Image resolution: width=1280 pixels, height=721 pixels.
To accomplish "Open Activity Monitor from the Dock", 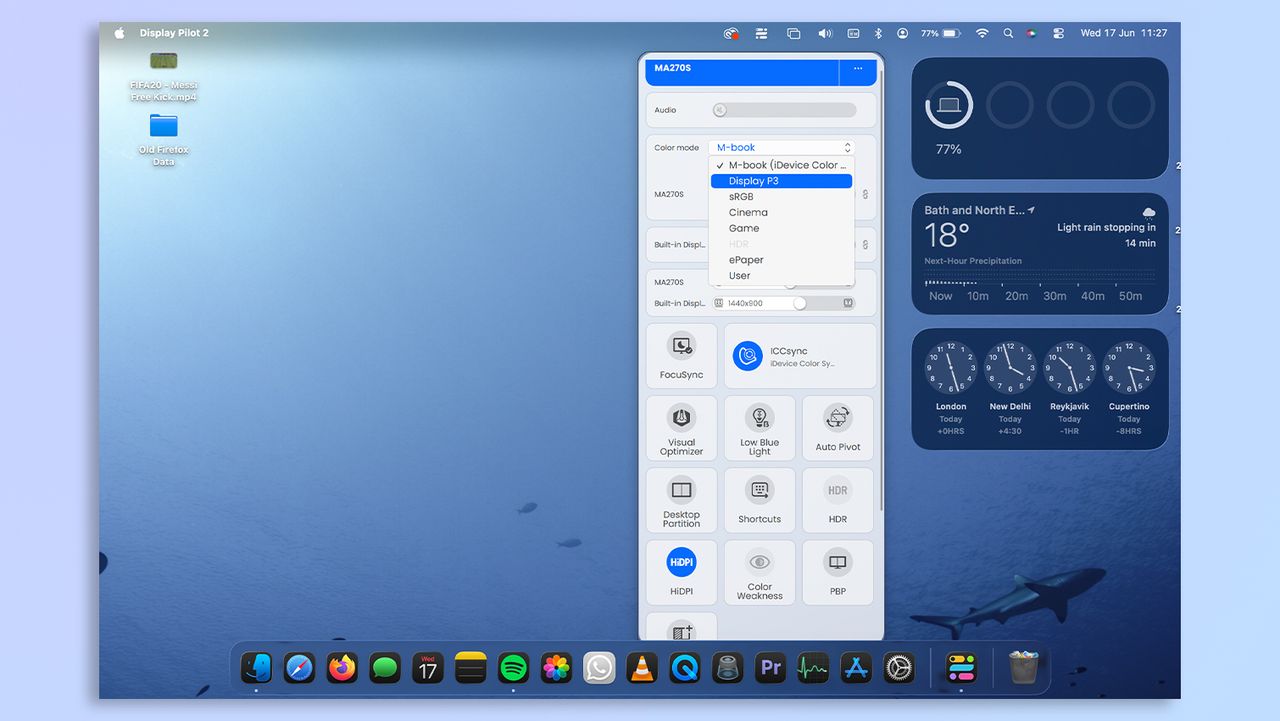I will point(813,667).
